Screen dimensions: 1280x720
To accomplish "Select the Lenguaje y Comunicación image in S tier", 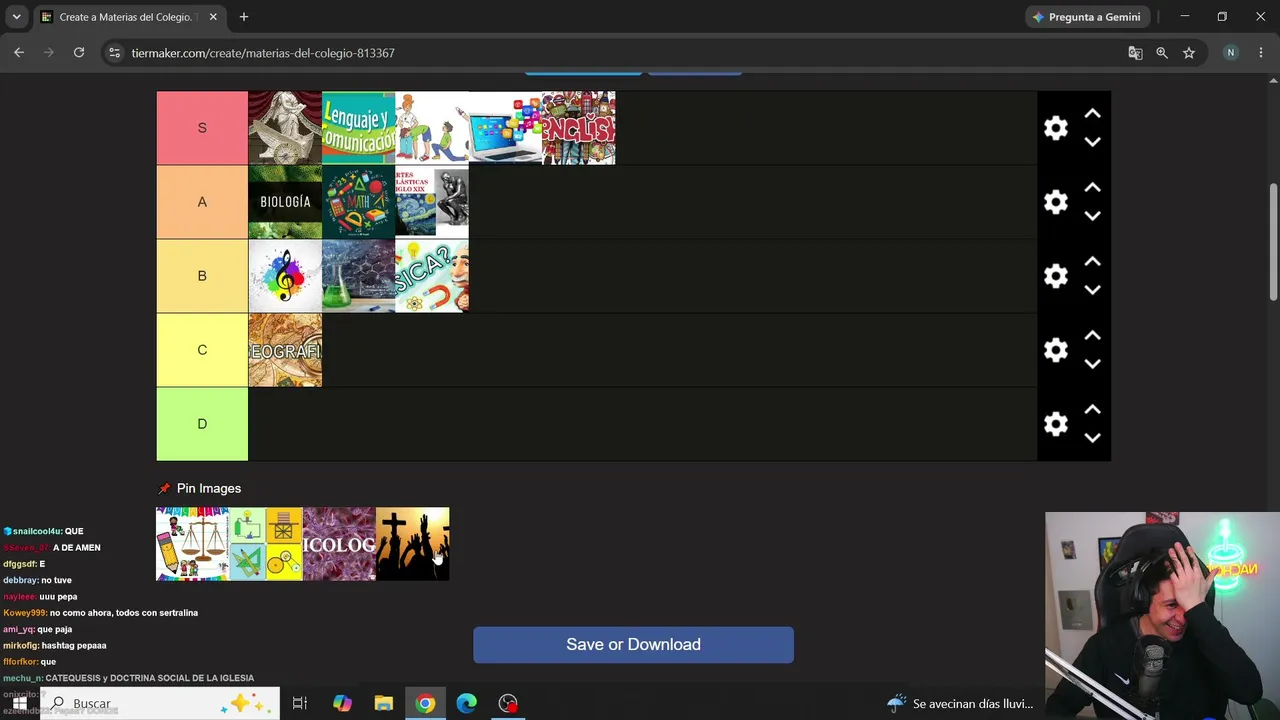I will point(358,128).
